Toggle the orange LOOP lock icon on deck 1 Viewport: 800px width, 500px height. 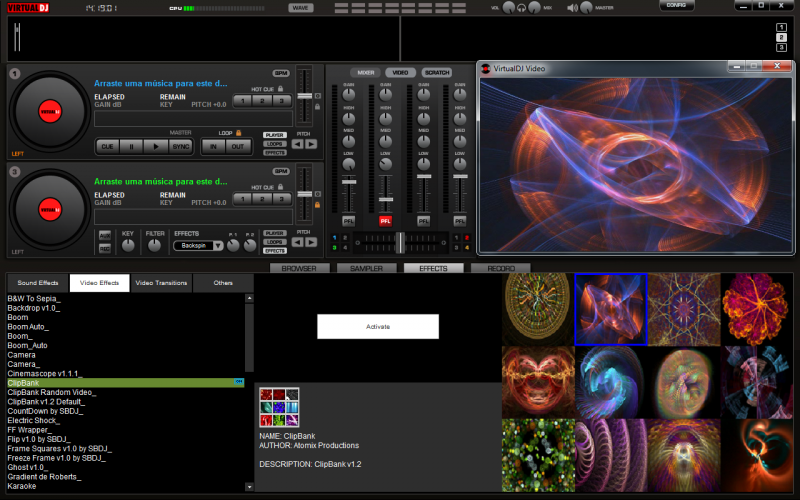(x=238, y=133)
